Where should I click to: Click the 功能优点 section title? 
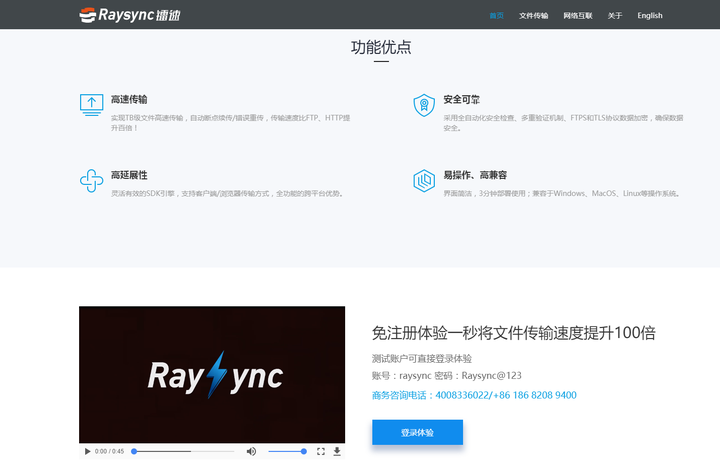coord(381,47)
